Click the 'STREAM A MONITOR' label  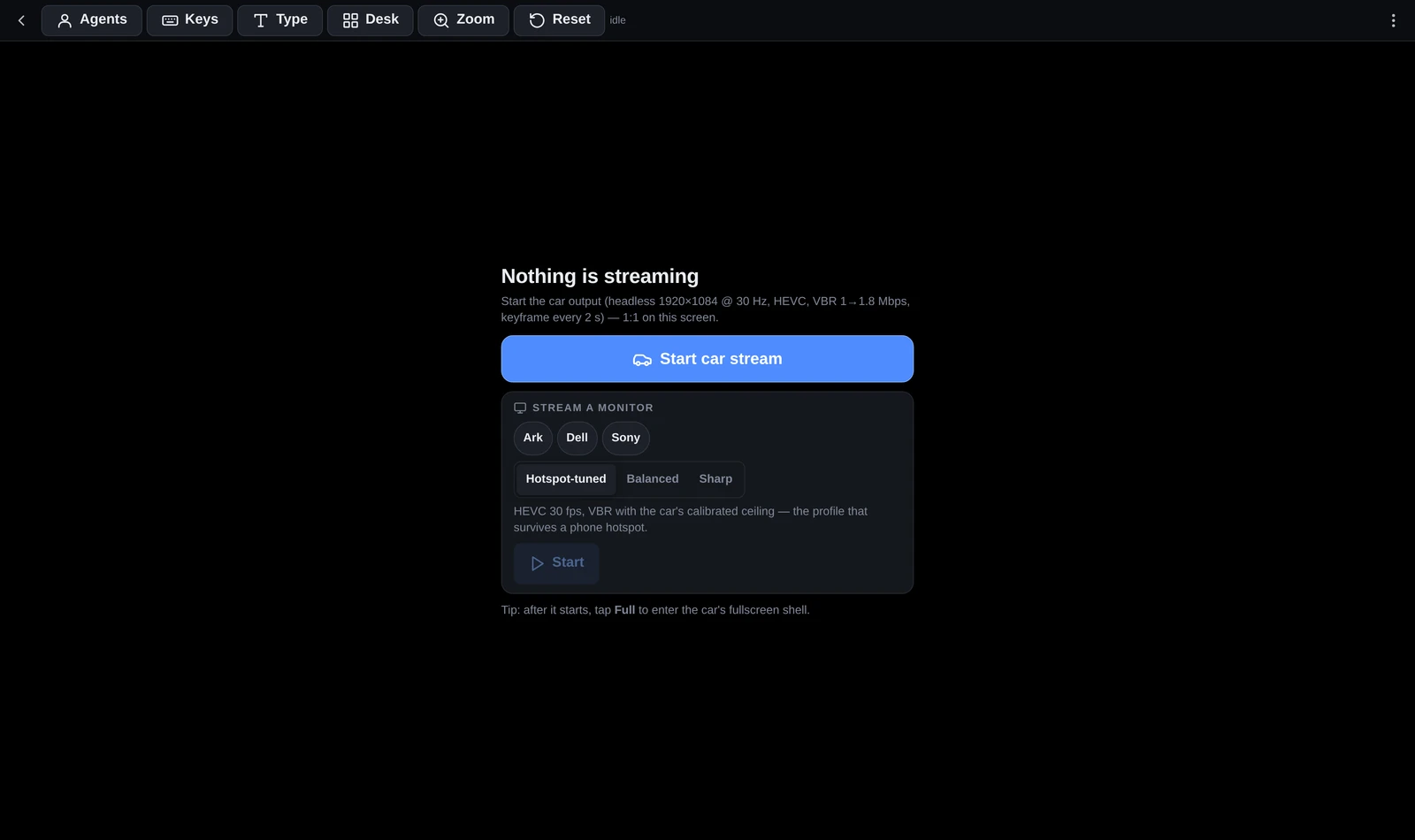pos(593,408)
